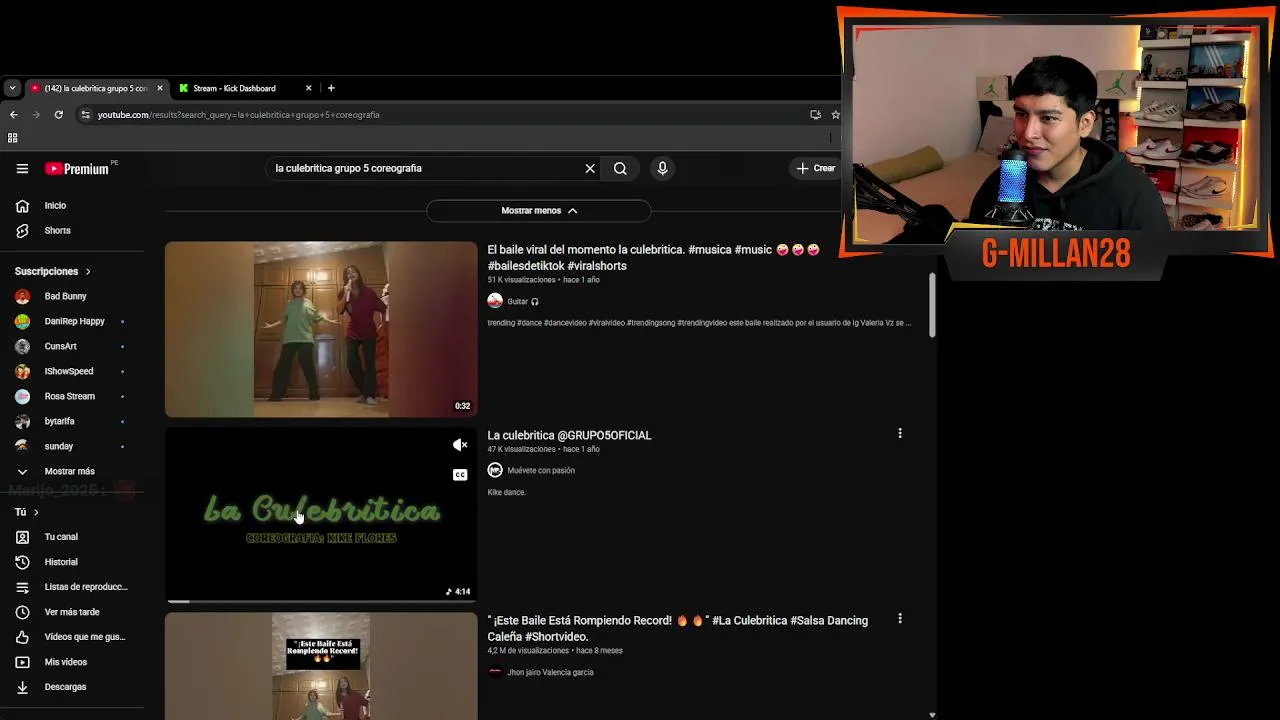This screenshot has height=720, width=1280.
Task: Reload the current page
Action: click(x=58, y=114)
